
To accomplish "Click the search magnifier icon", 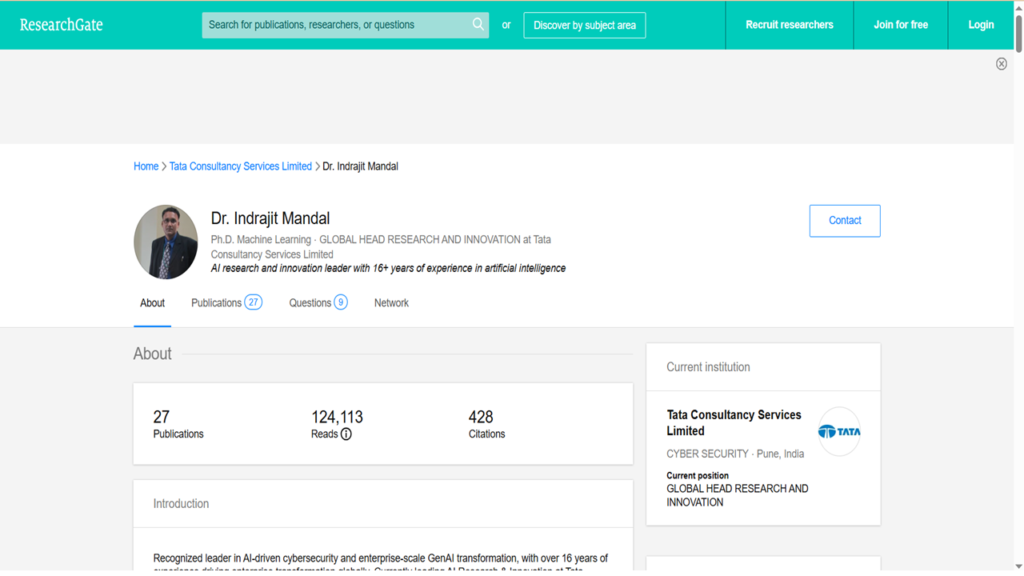I will click(478, 24).
